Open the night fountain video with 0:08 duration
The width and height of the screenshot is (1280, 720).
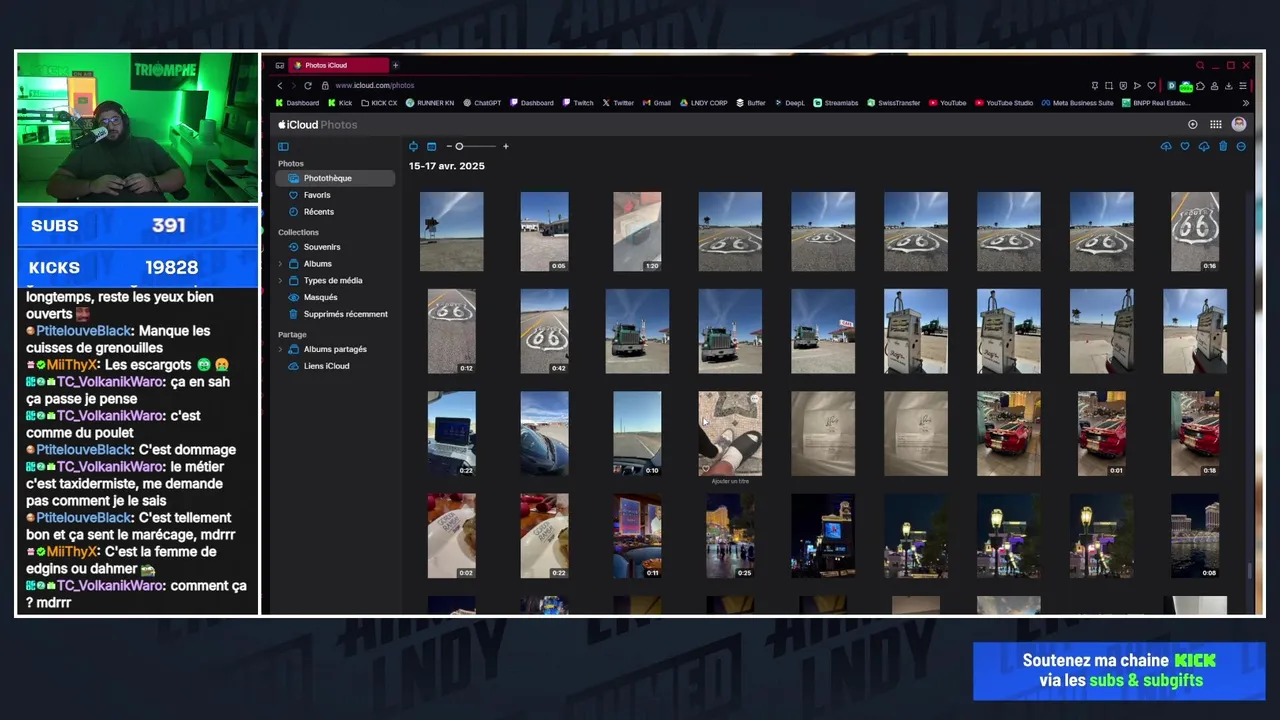click(1195, 535)
